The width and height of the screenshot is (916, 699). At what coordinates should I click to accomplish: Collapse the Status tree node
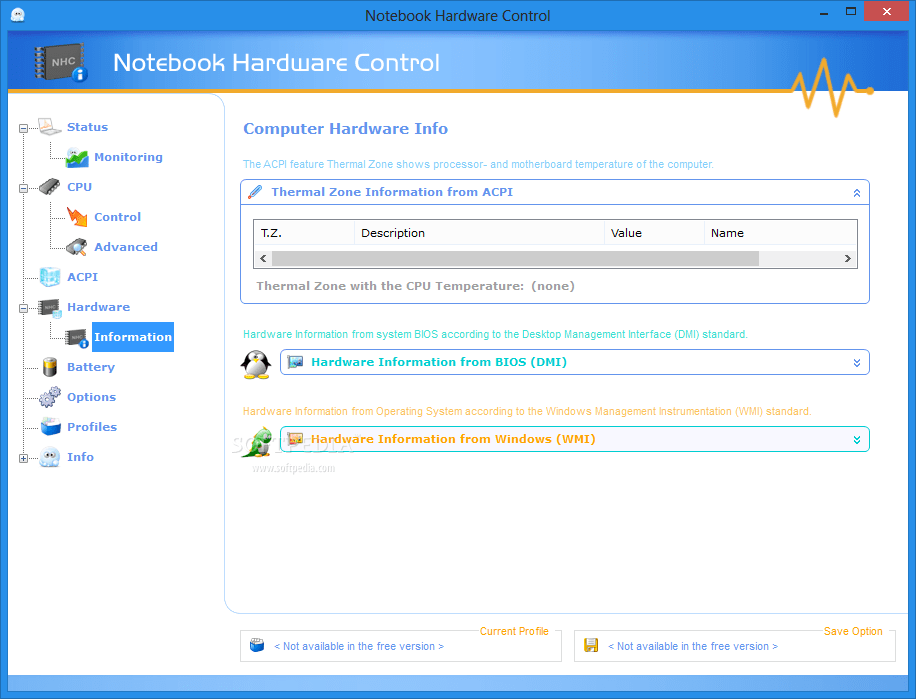pos(23,128)
